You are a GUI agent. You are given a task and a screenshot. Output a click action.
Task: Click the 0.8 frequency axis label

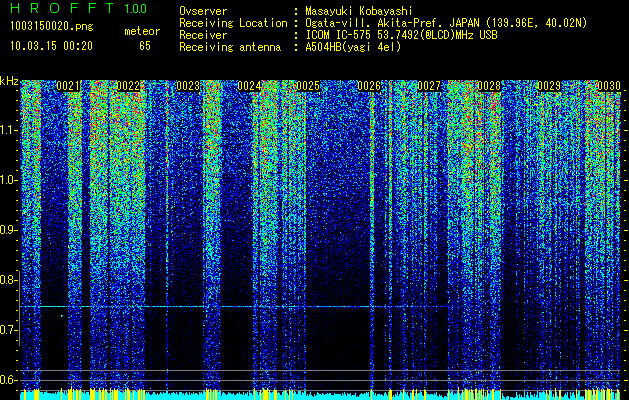[x=7, y=280]
